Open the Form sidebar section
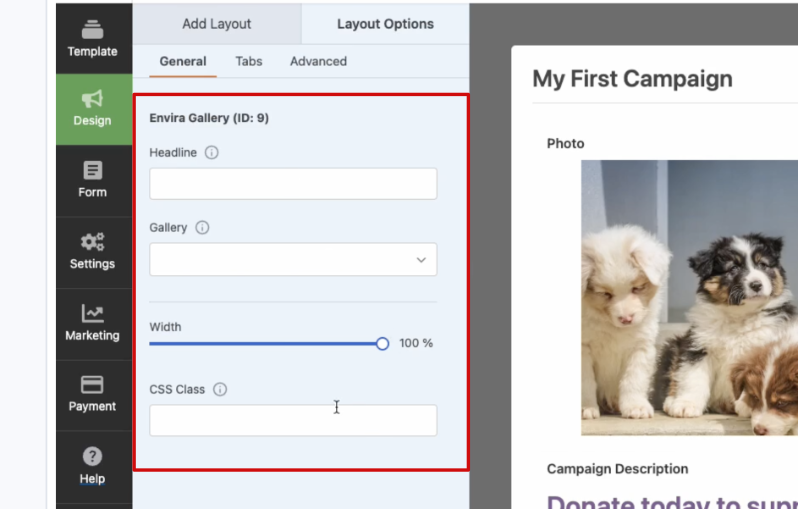The width and height of the screenshot is (798, 509). tap(92, 180)
